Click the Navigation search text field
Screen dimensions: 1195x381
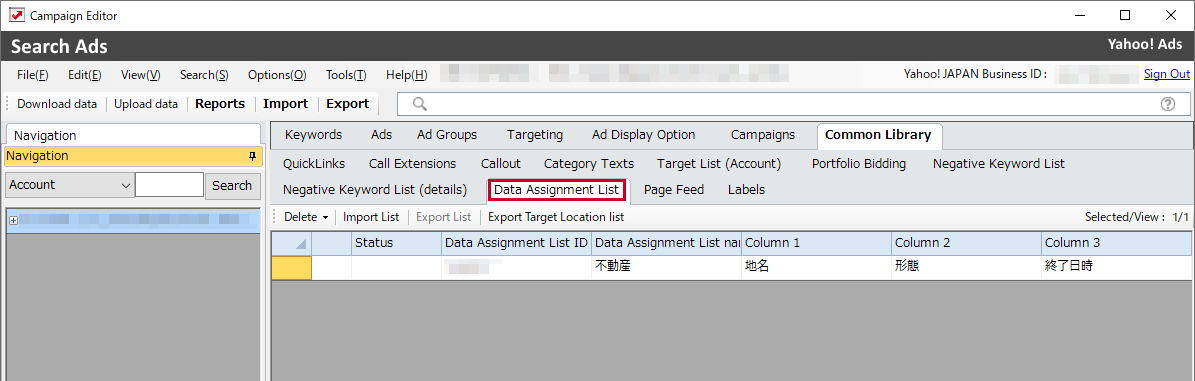[169, 185]
